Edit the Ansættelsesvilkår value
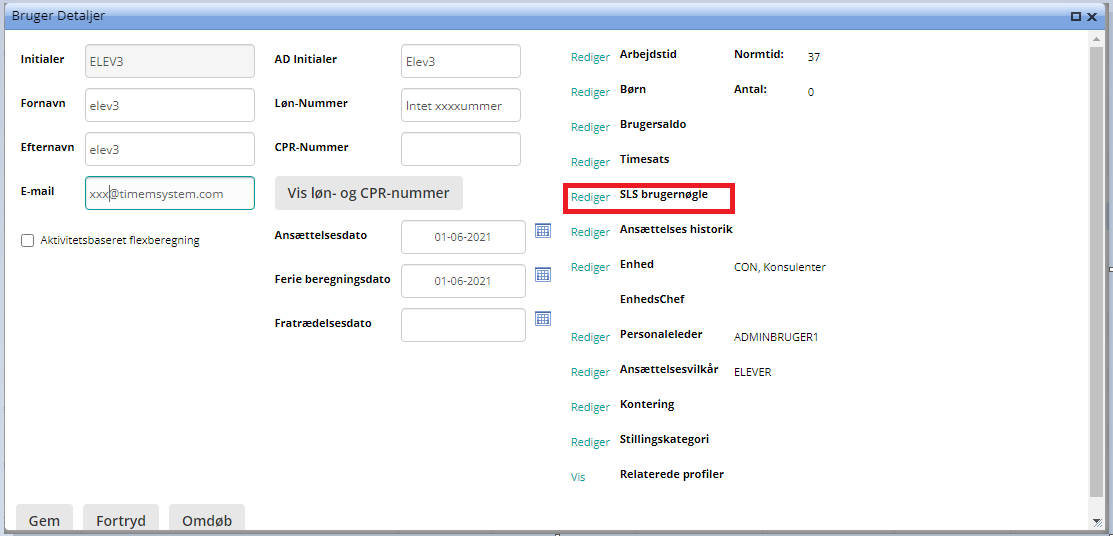 [590, 372]
